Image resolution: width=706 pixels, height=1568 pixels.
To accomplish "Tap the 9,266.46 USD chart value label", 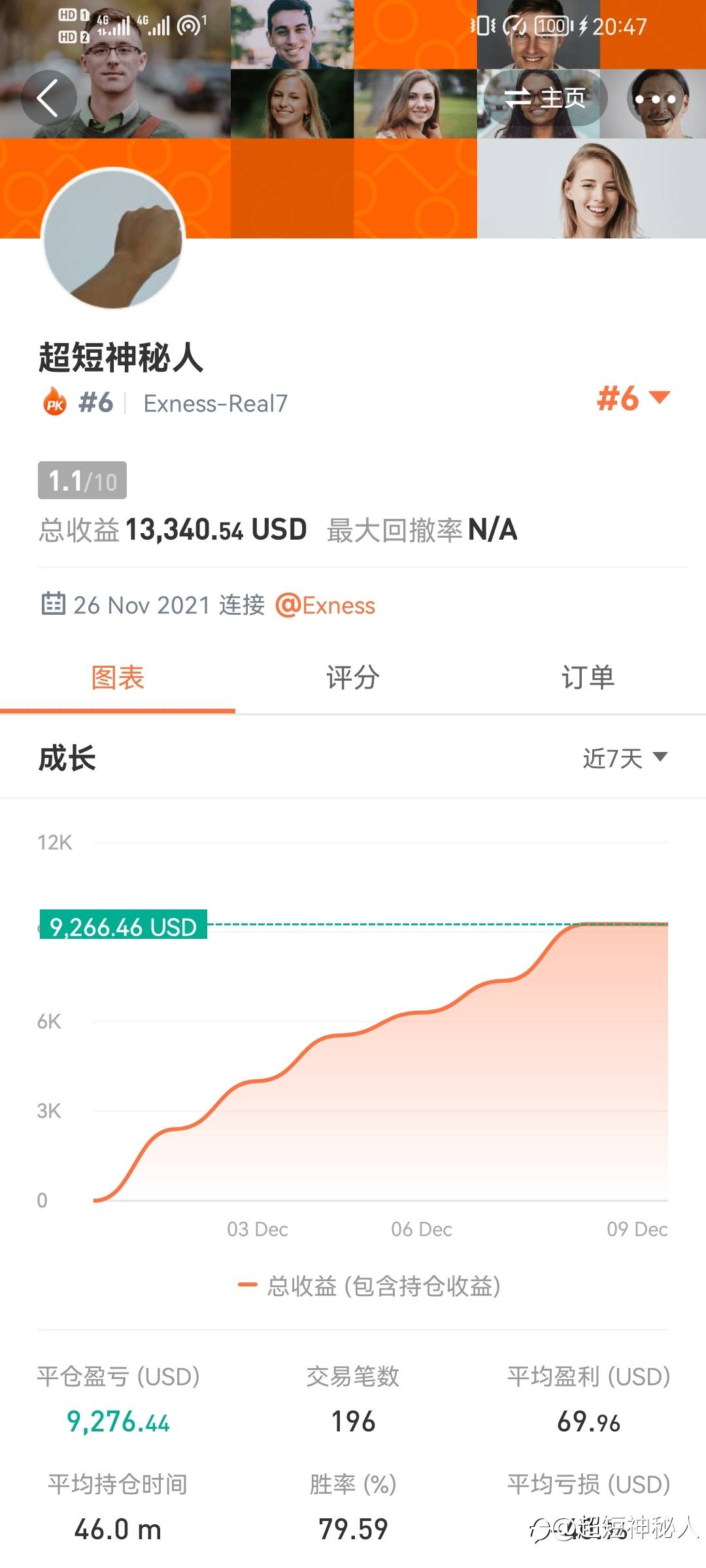I will [x=123, y=926].
